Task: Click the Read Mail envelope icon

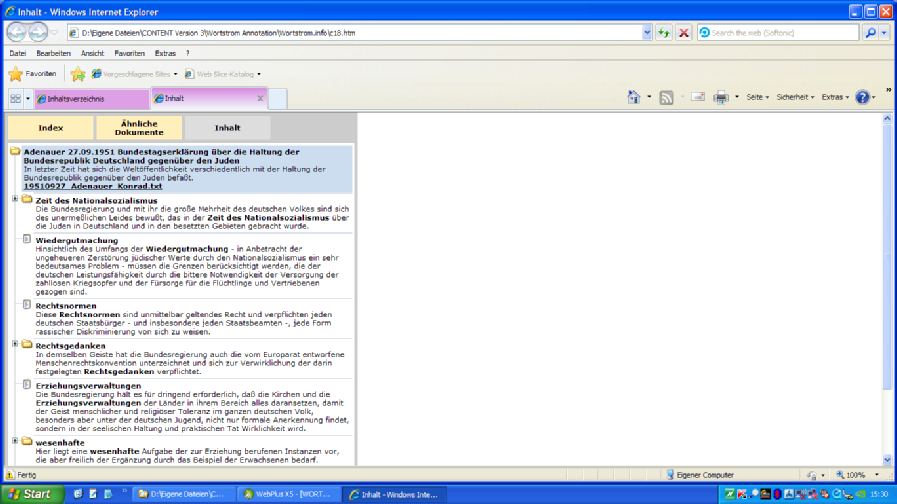Action: tap(698, 97)
